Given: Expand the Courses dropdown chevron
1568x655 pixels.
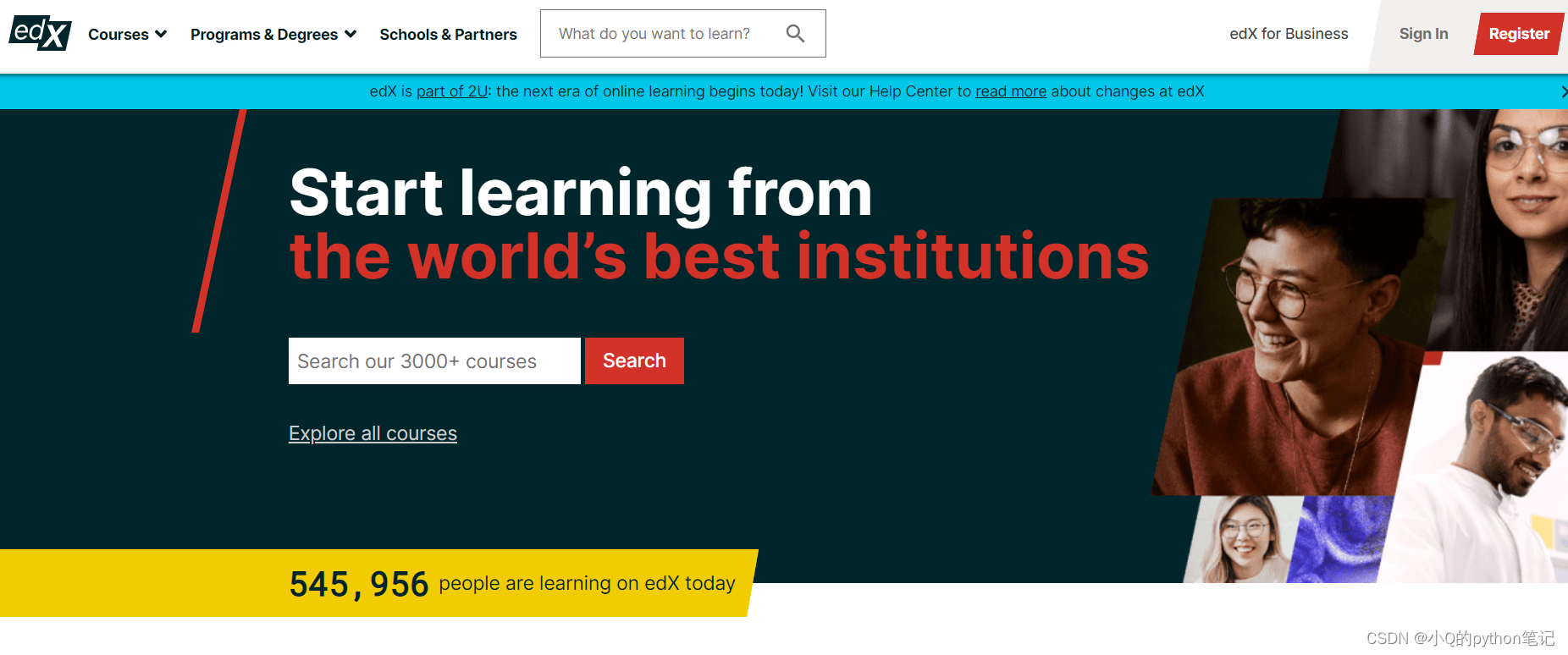Looking at the screenshot, I should pos(161,34).
